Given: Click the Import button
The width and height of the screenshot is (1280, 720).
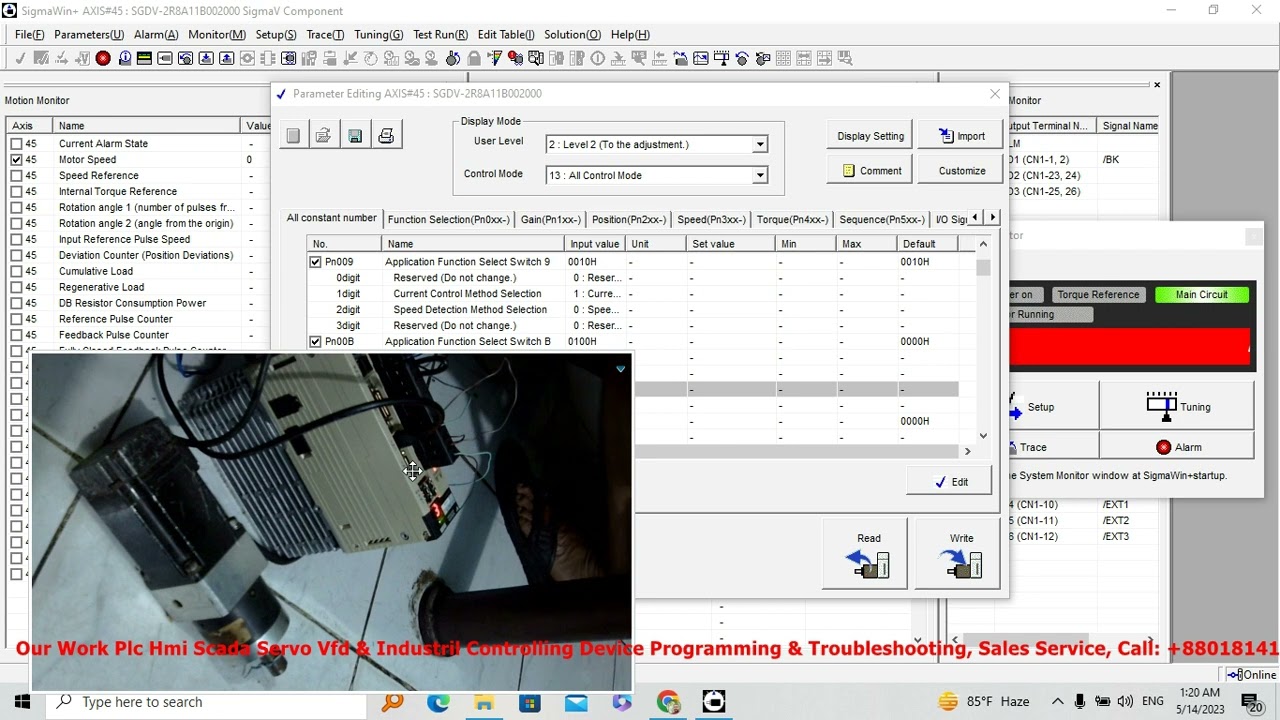Looking at the screenshot, I should click(x=961, y=136).
